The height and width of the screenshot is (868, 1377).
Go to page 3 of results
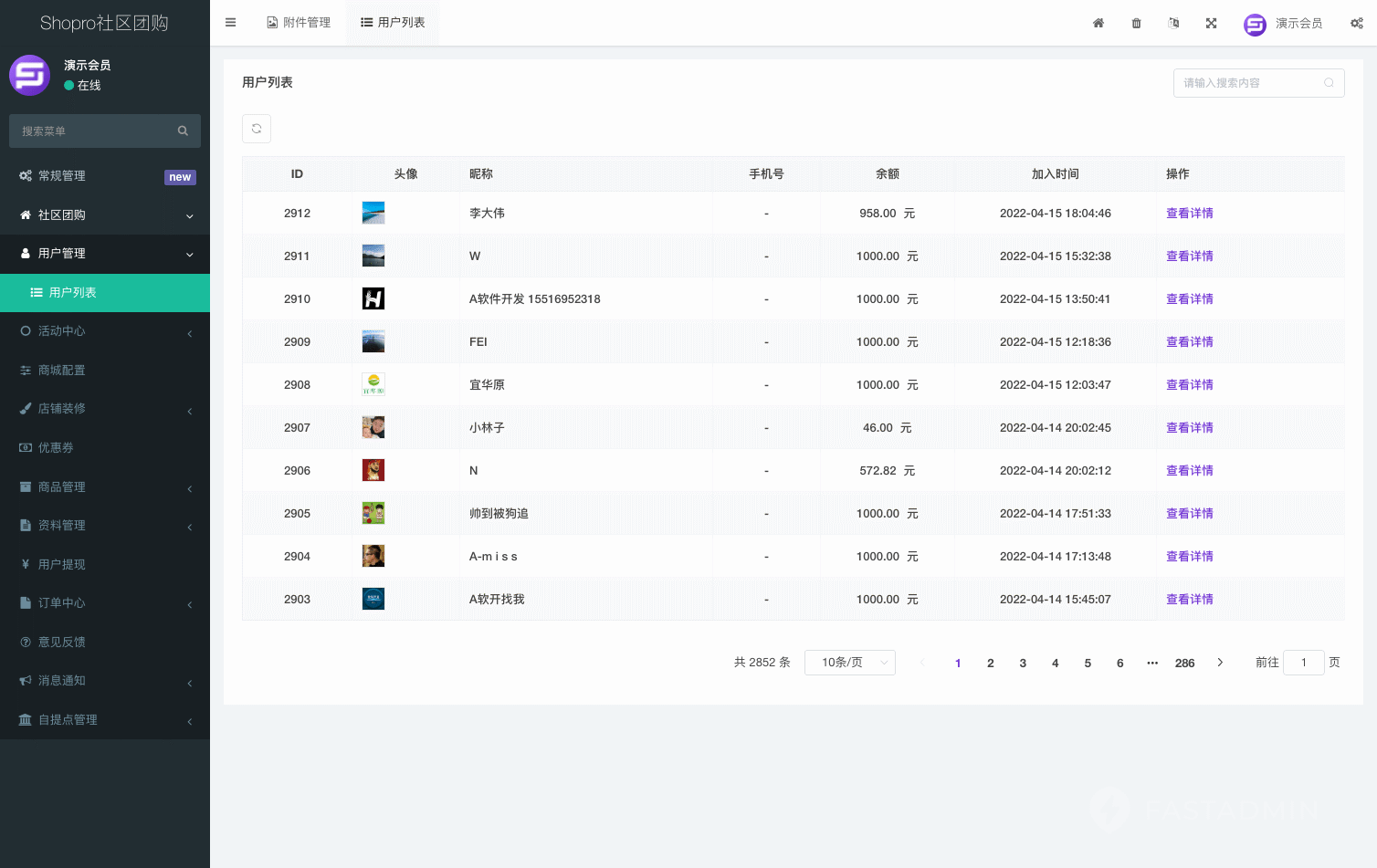point(1023,663)
